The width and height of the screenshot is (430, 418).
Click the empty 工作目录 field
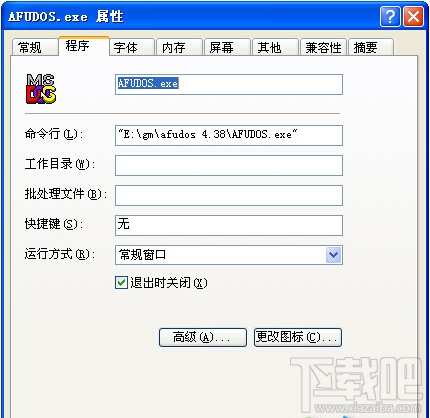click(229, 165)
